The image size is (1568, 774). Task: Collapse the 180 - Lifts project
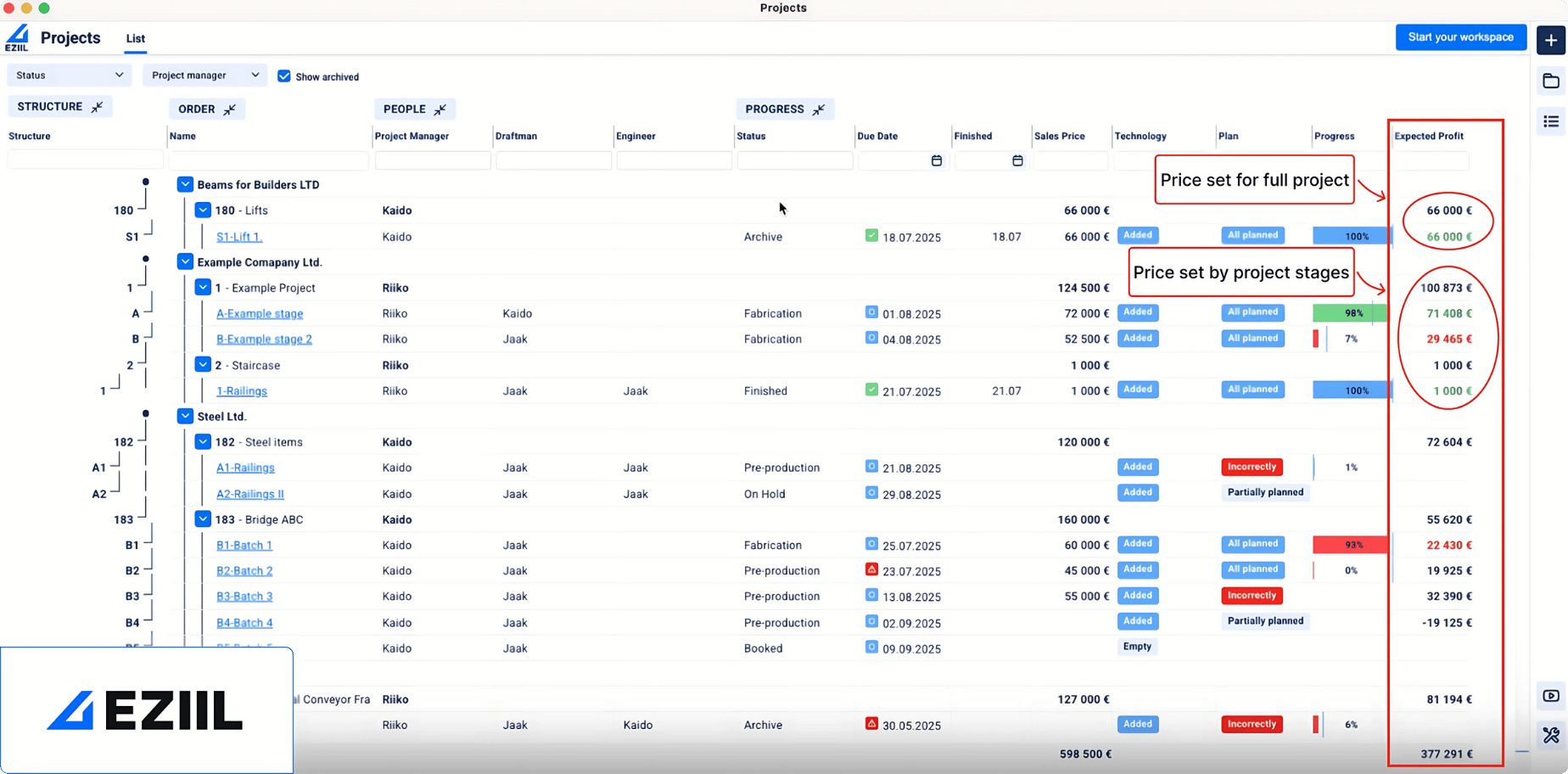(203, 210)
